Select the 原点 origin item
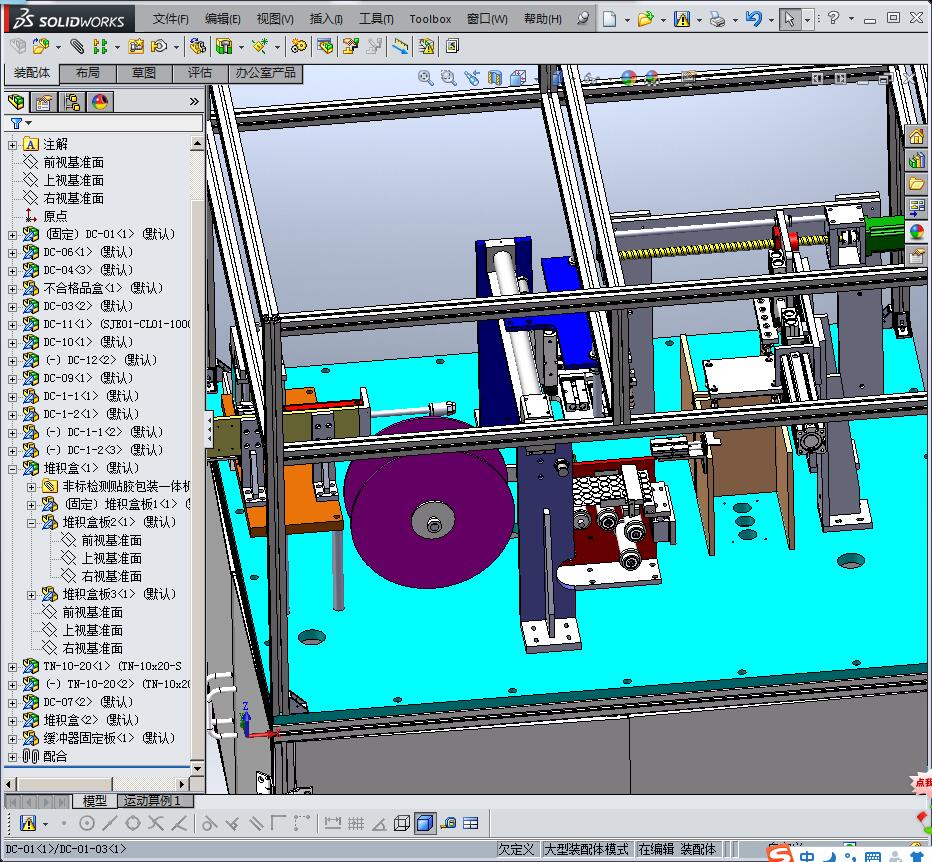The image size is (932, 862). click(55, 216)
